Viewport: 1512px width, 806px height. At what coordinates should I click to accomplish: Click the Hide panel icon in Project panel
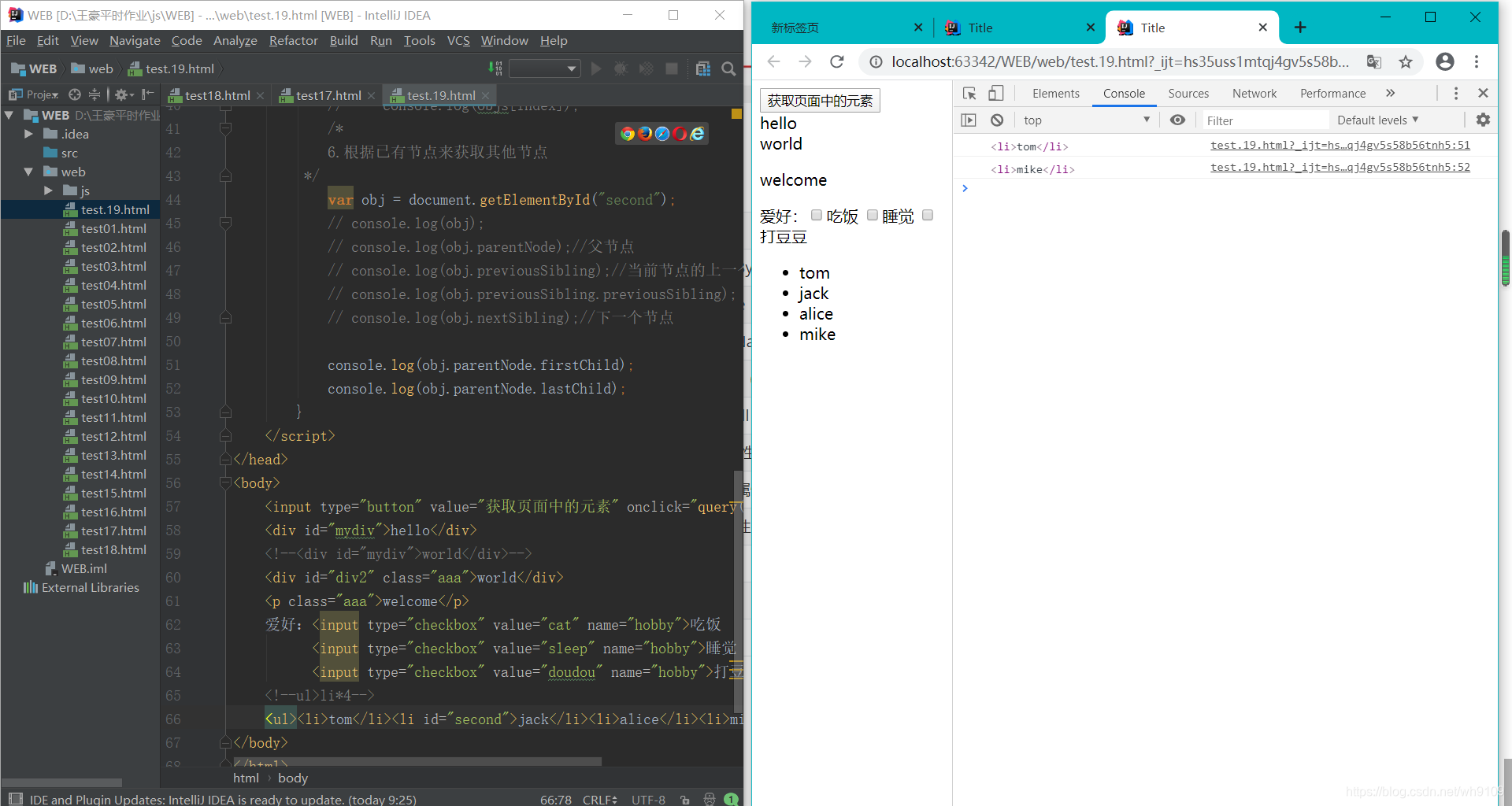[148, 94]
